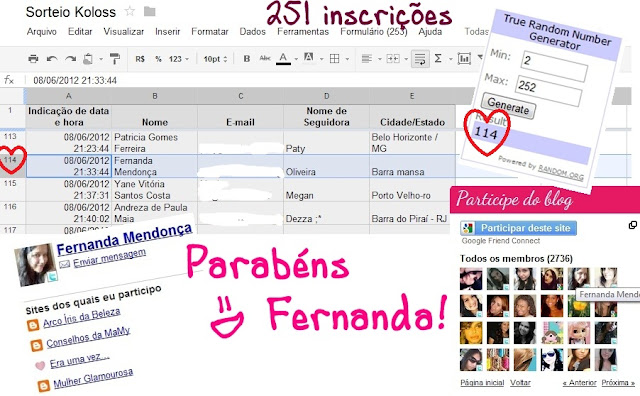Viewport: 640px width, 396px height.
Task: Expand the borders dropdown arrow
Action: tap(347, 59)
